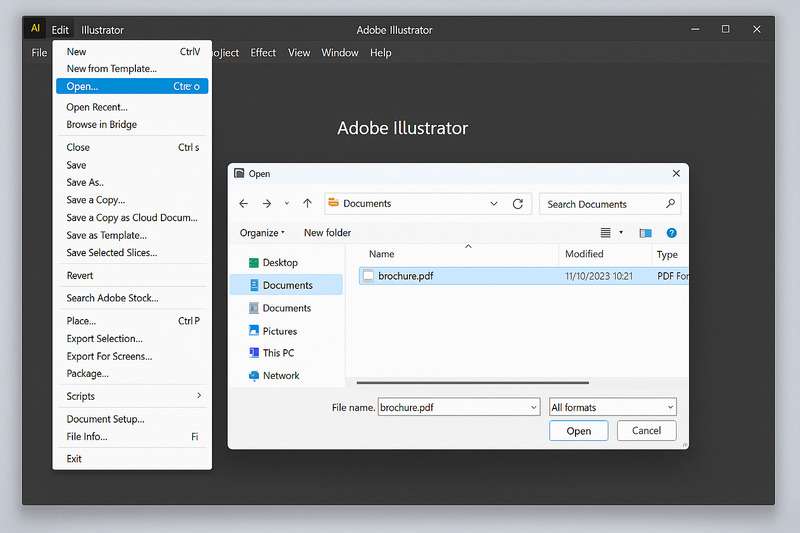Select highlighted Documents in navigation pane

[286, 285]
